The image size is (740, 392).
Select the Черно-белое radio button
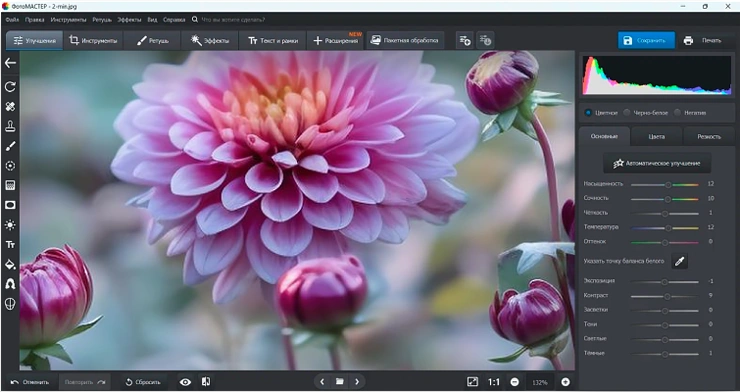(627, 113)
